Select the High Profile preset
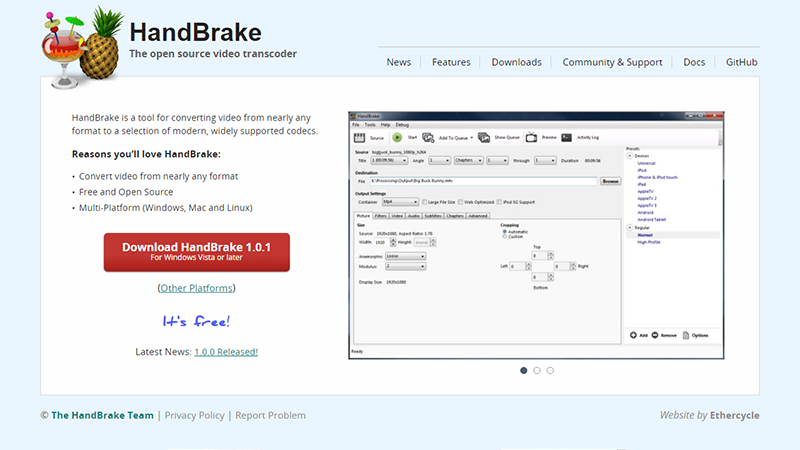 pos(648,242)
